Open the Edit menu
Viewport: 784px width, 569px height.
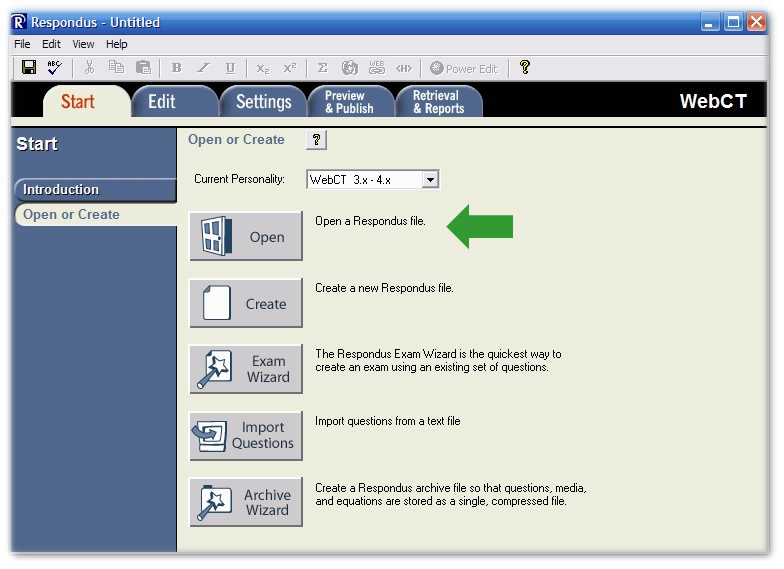(51, 44)
